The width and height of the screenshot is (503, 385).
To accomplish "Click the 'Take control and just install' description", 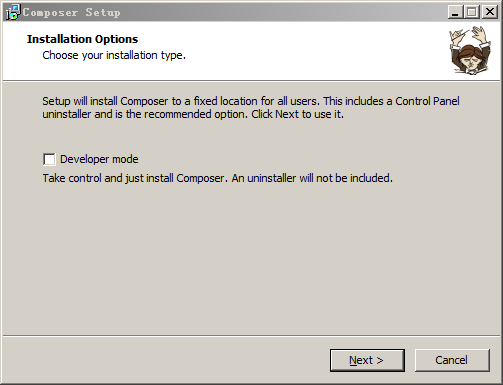I will coord(217,178).
